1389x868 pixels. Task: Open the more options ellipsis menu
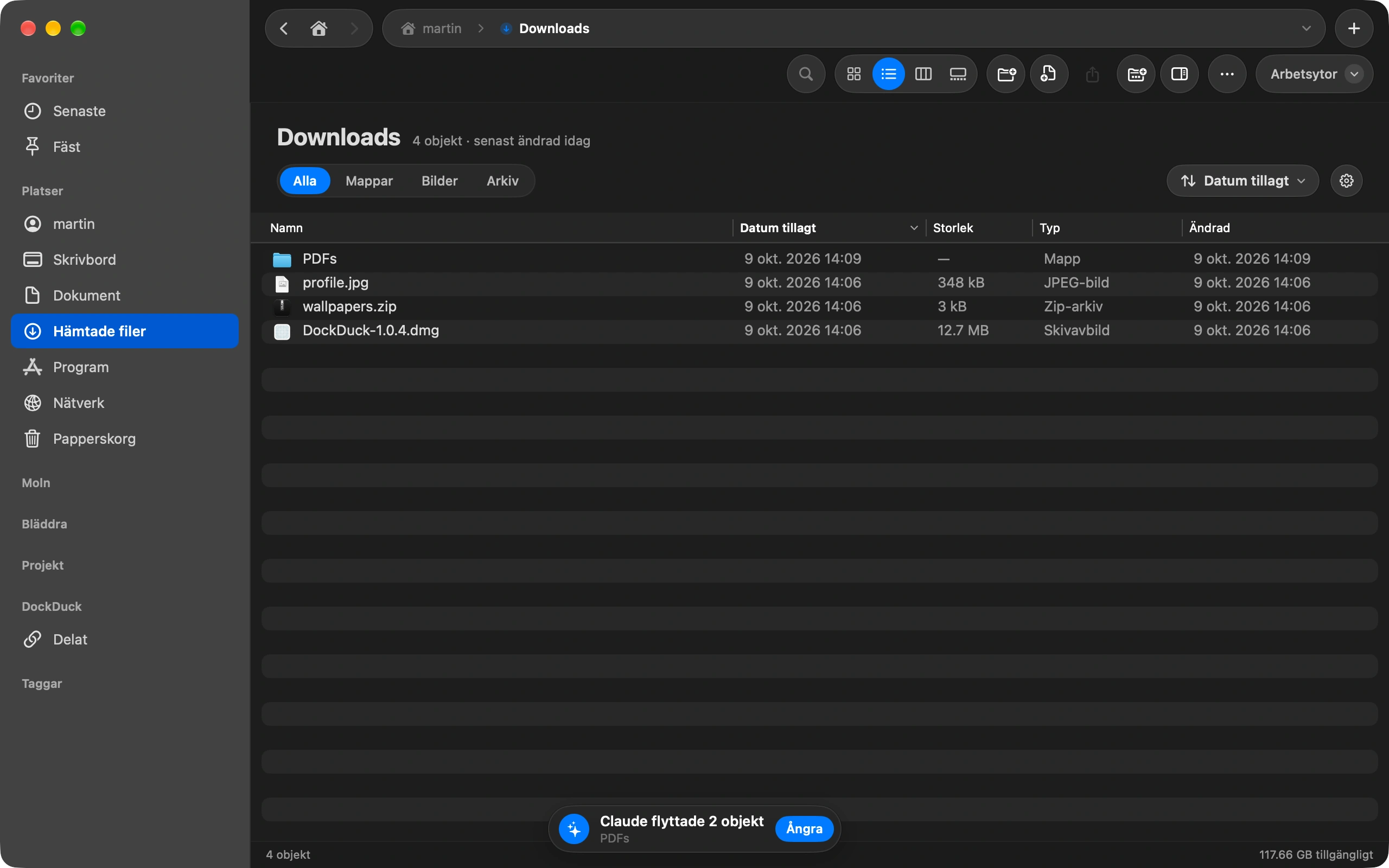(x=1227, y=74)
